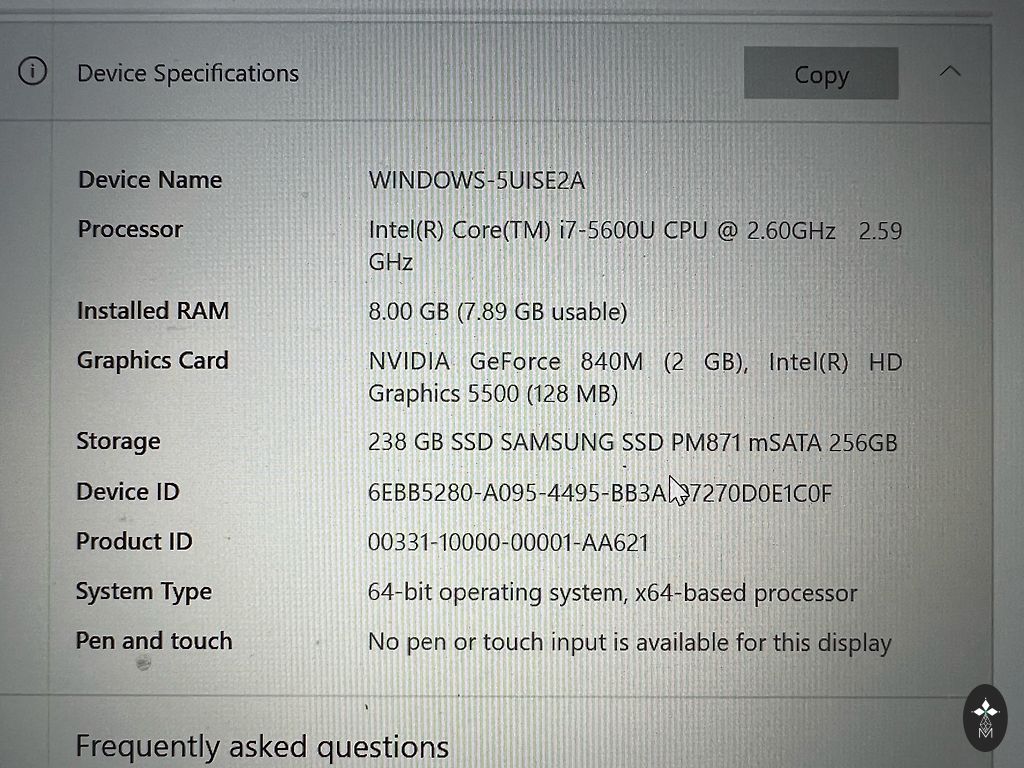Click the Device ID label

click(x=127, y=492)
